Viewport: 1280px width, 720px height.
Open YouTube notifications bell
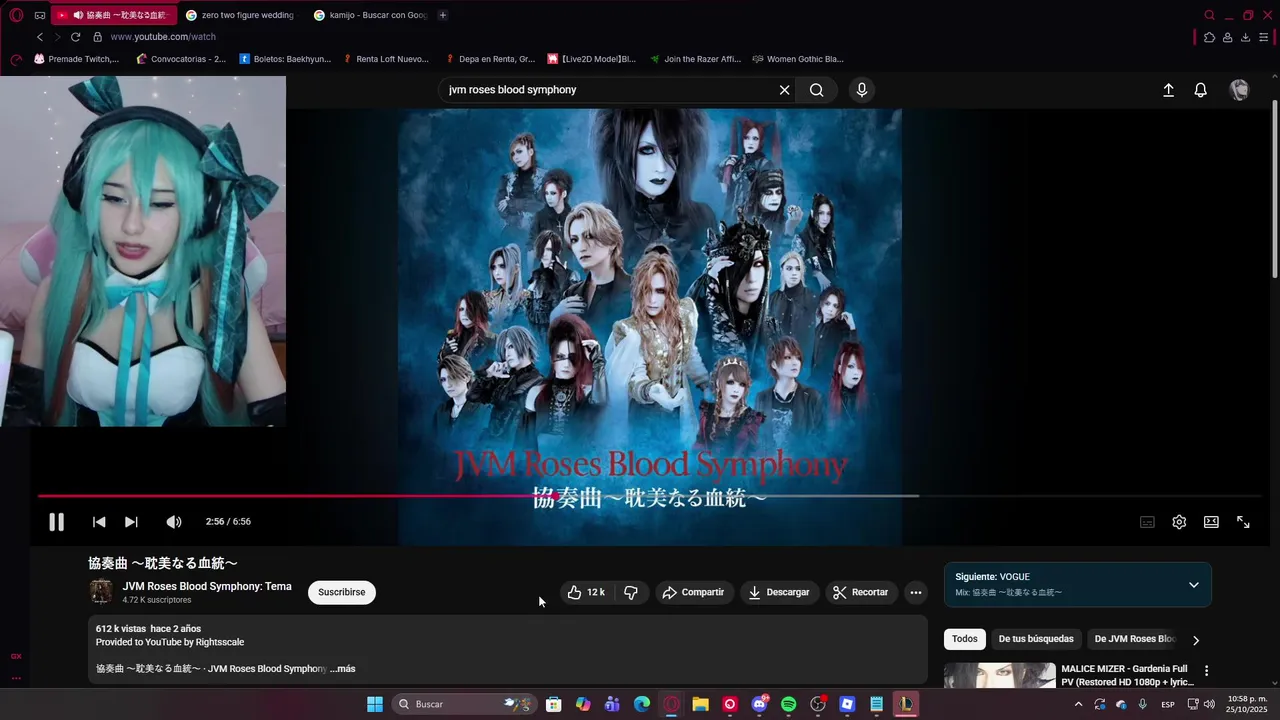click(x=1201, y=90)
